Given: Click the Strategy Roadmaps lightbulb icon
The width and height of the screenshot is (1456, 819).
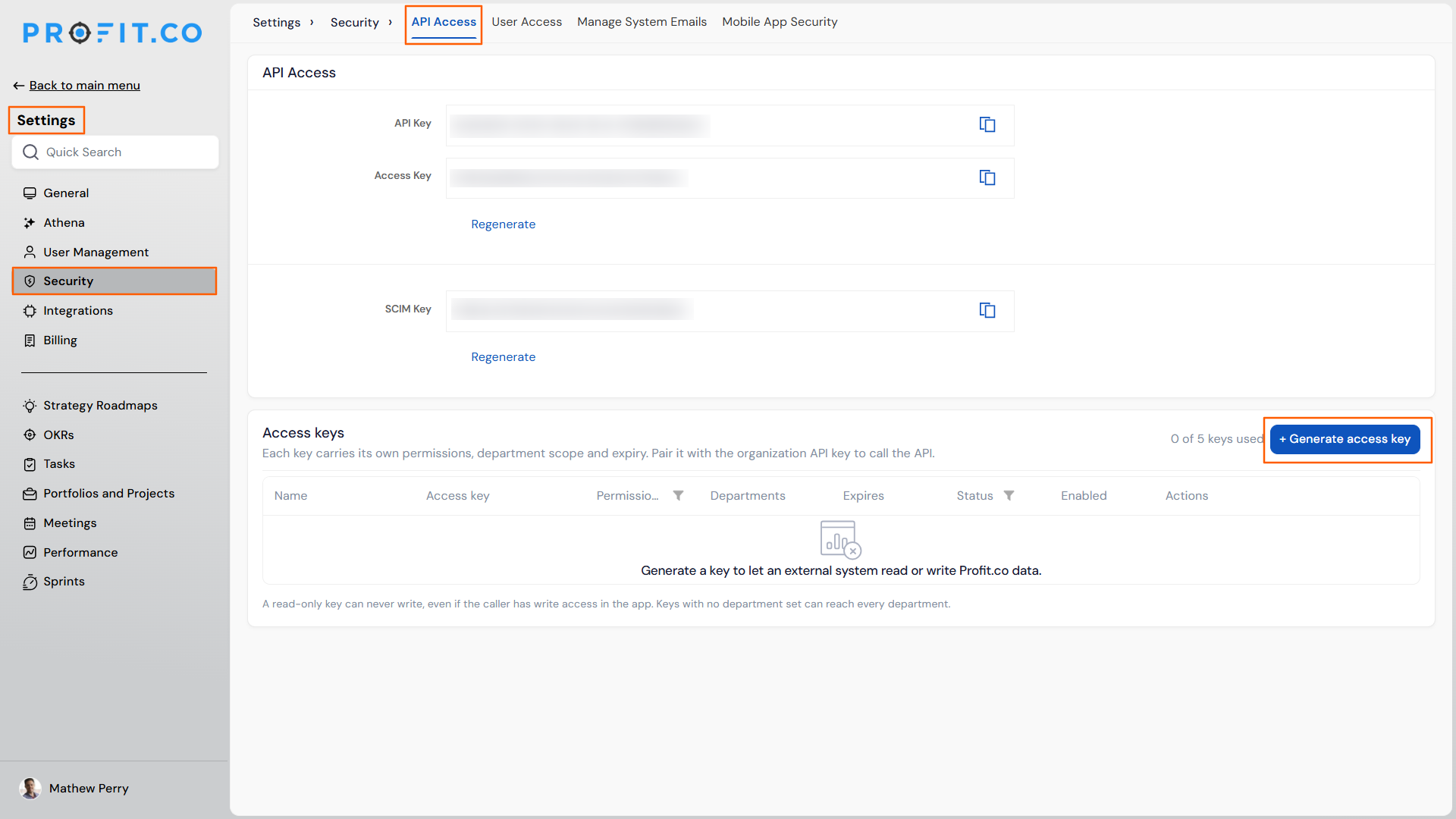Looking at the screenshot, I should pyautogui.click(x=30, y=406).
